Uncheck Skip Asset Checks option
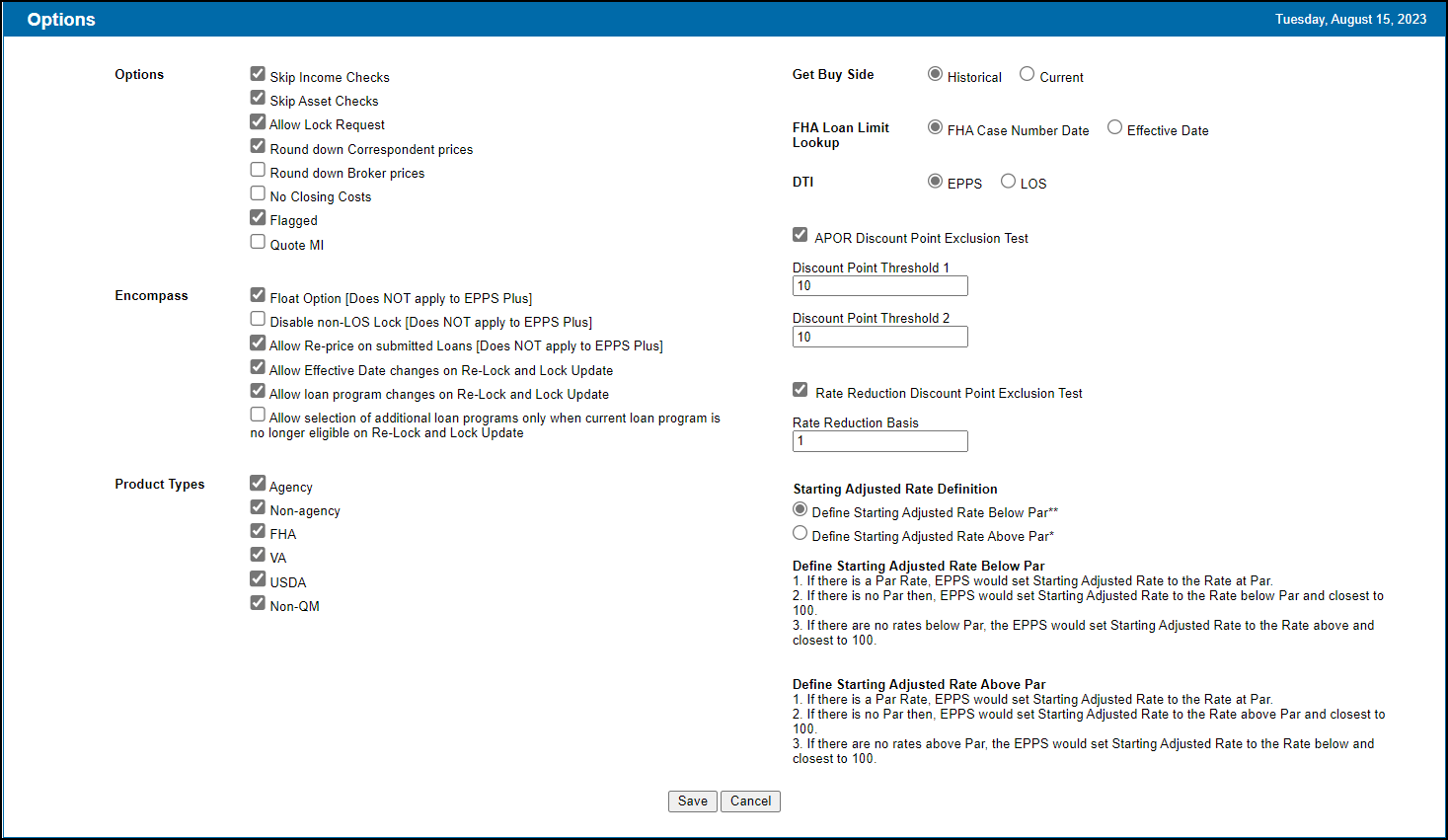The image size is (1448, 840). pyautogui.click(x=258, y=98)
